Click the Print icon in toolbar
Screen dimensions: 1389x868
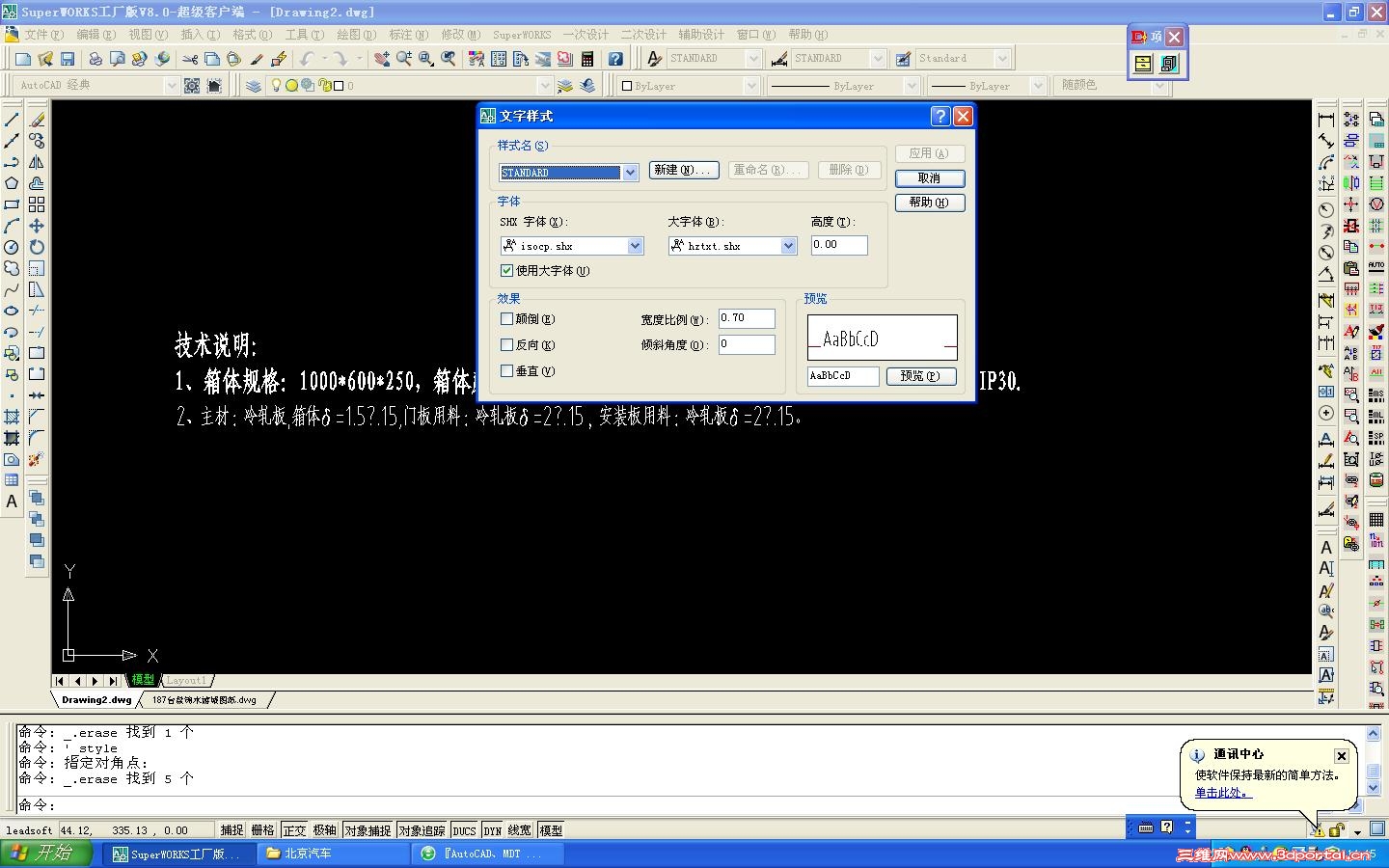click(95, 59)
